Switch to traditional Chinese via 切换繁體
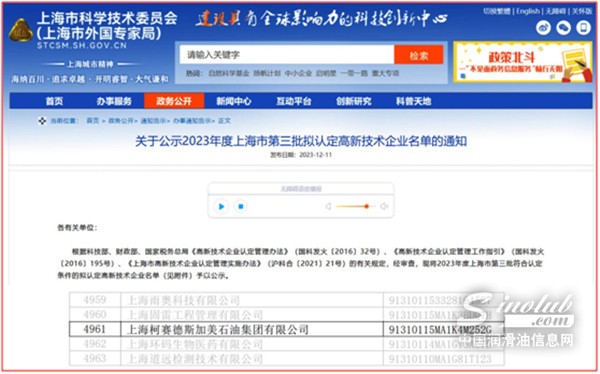Viewport: 600px width, 374px height. coord(497,11)
